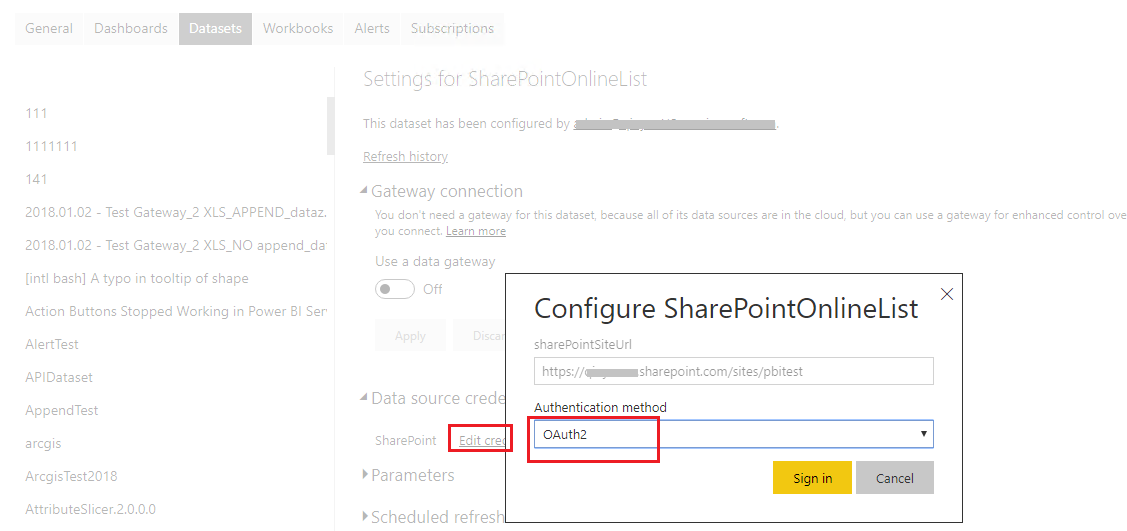The width and height of the screenshot is (1127, 531).
Task: Select dataset 1111111 in the list
Action: (x=51, y=147)
